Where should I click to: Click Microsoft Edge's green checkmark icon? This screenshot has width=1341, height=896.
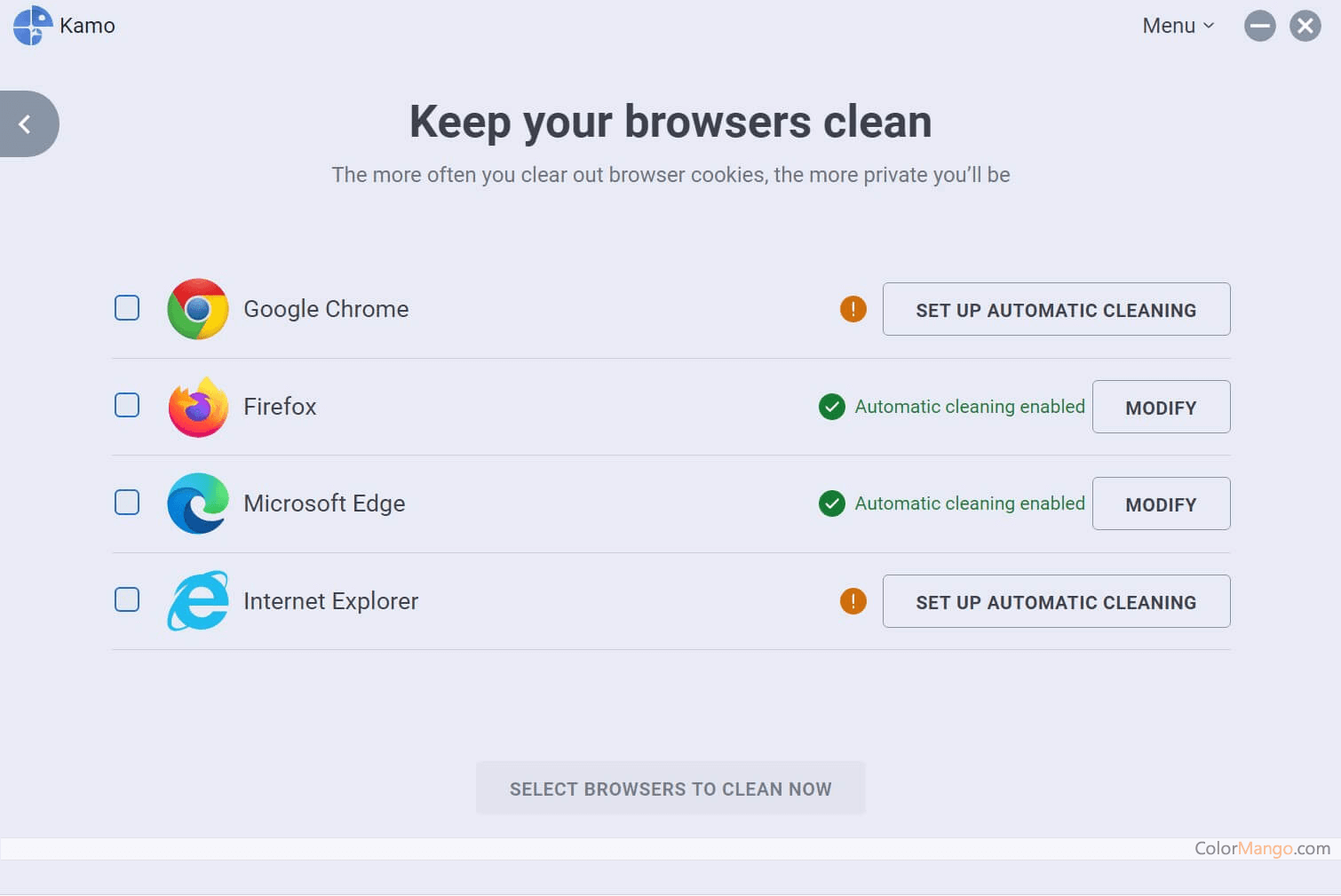click(x=831, y=504)
